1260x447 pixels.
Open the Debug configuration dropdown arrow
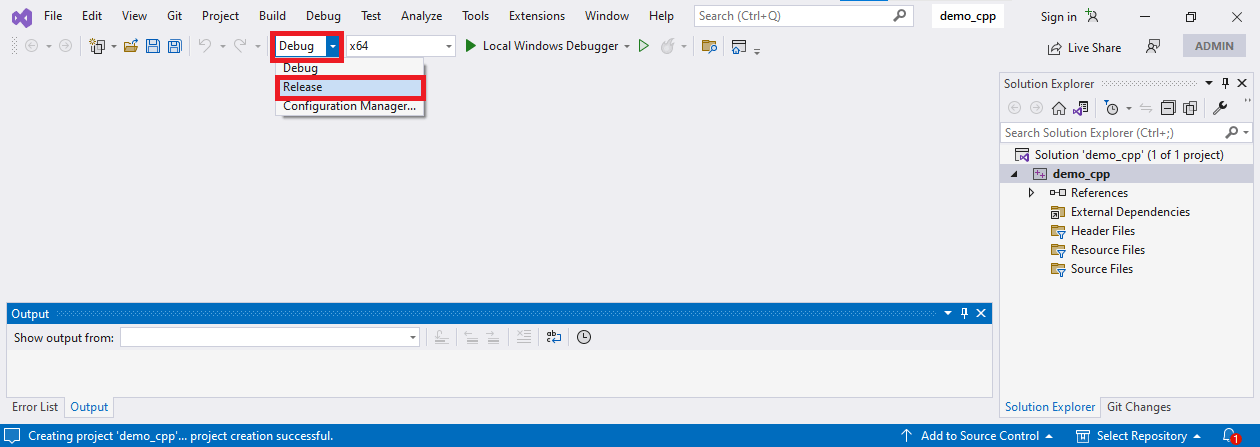[x=332, y=46]
